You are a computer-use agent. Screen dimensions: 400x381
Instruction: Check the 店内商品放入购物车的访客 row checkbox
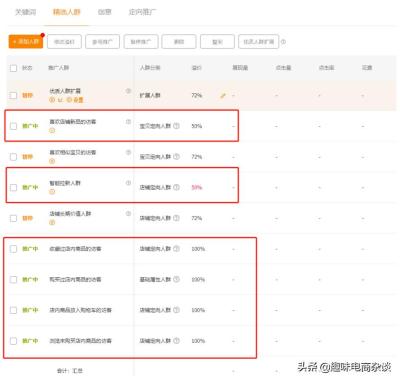(13, 310)
